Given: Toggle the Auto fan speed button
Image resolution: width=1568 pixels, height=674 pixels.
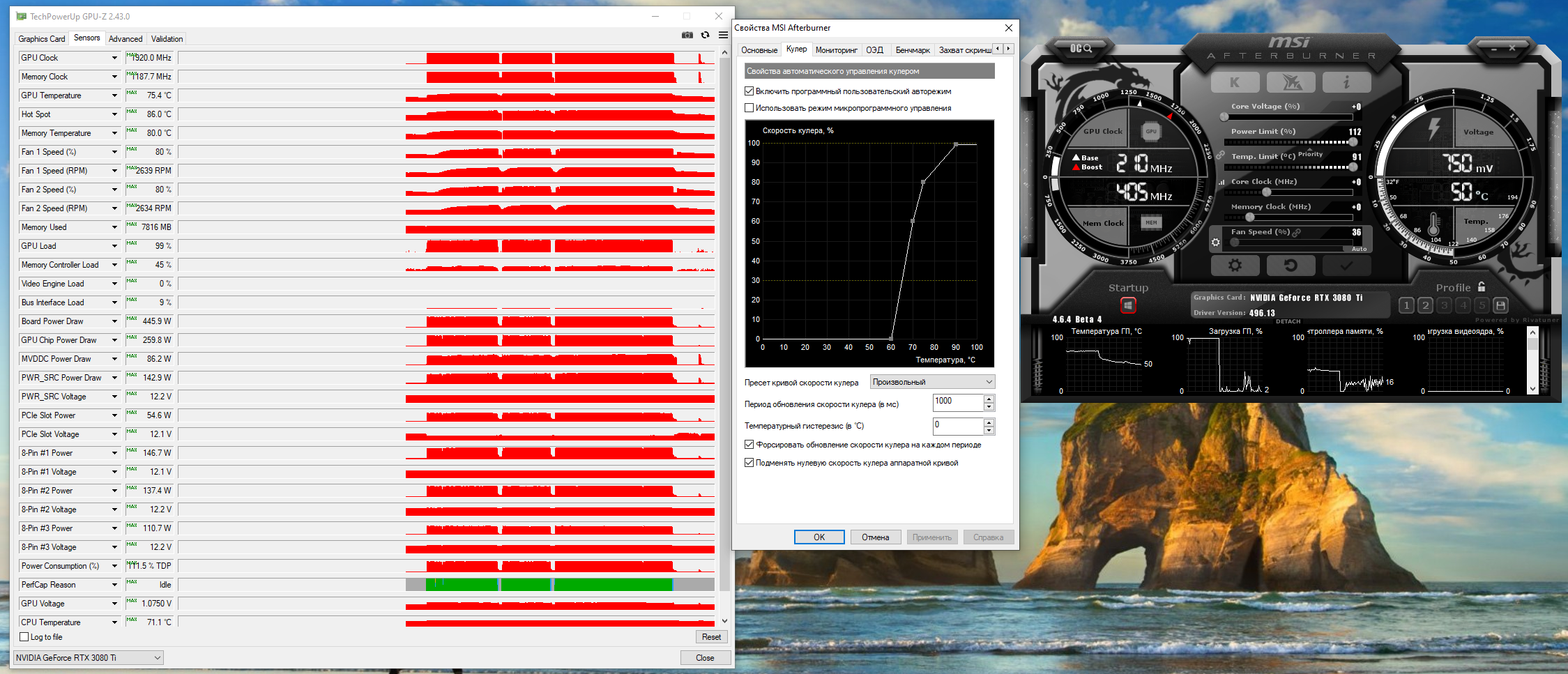Looking at the screenshot, I should (x=1359, y=249).
